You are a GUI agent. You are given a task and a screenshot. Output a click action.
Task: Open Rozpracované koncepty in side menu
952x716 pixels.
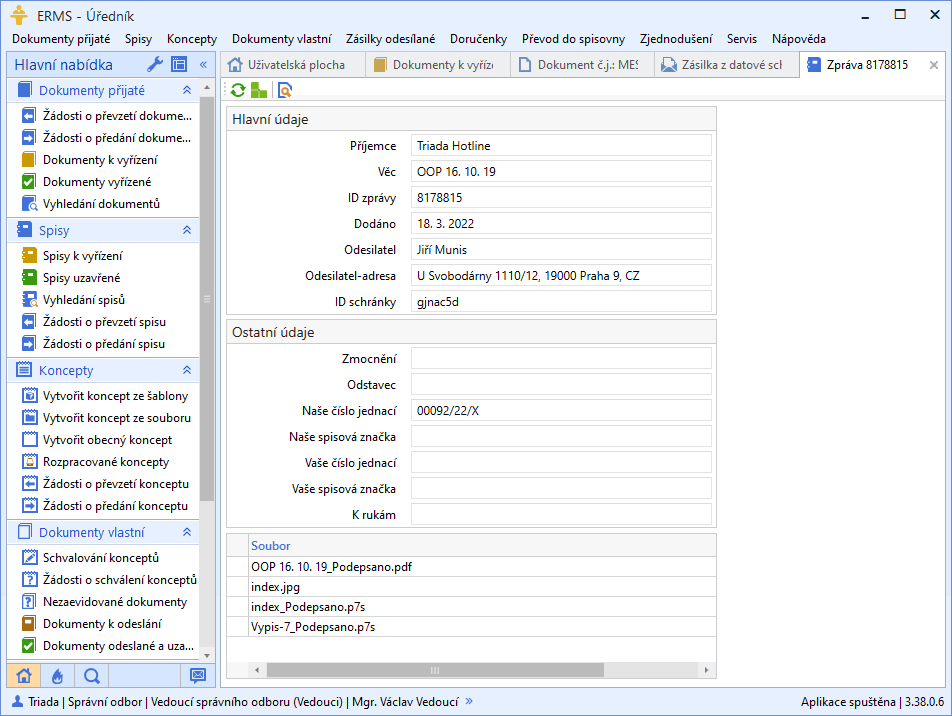(x=106, y=462)
